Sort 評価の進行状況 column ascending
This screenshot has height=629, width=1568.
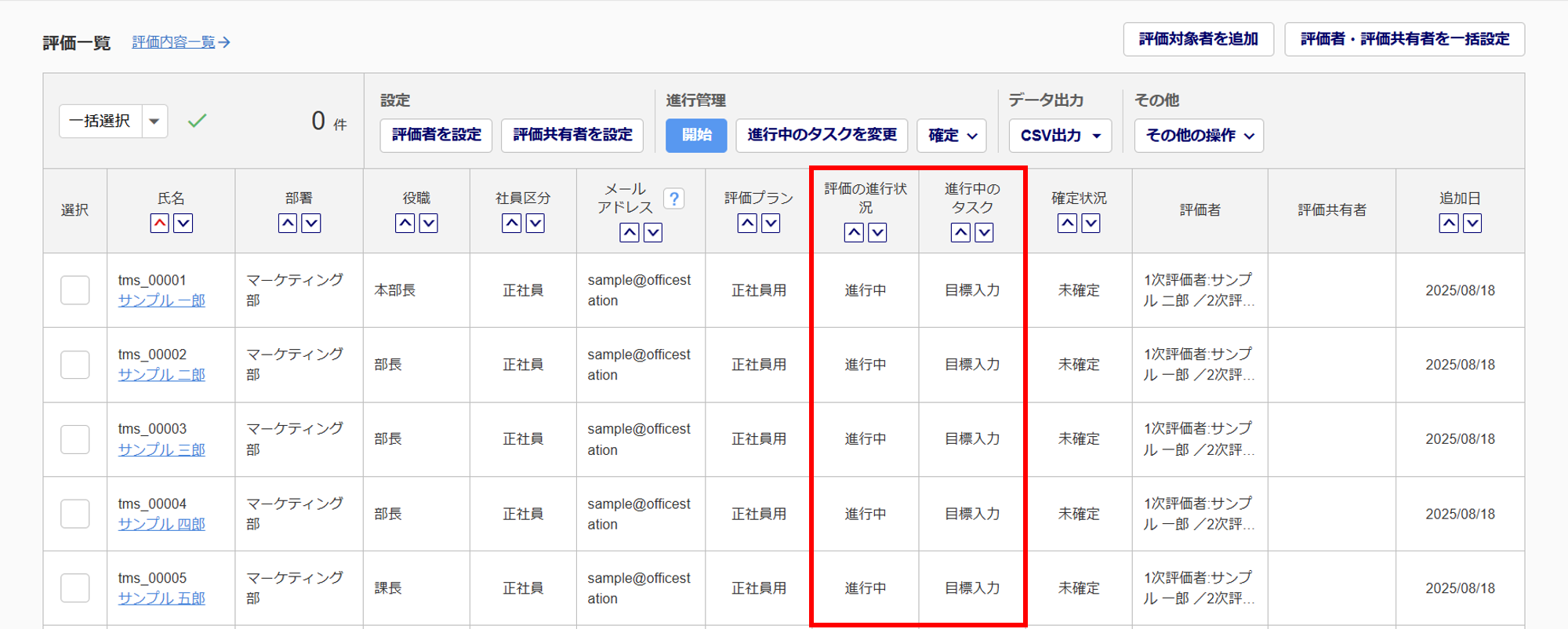tap(855, 233)
